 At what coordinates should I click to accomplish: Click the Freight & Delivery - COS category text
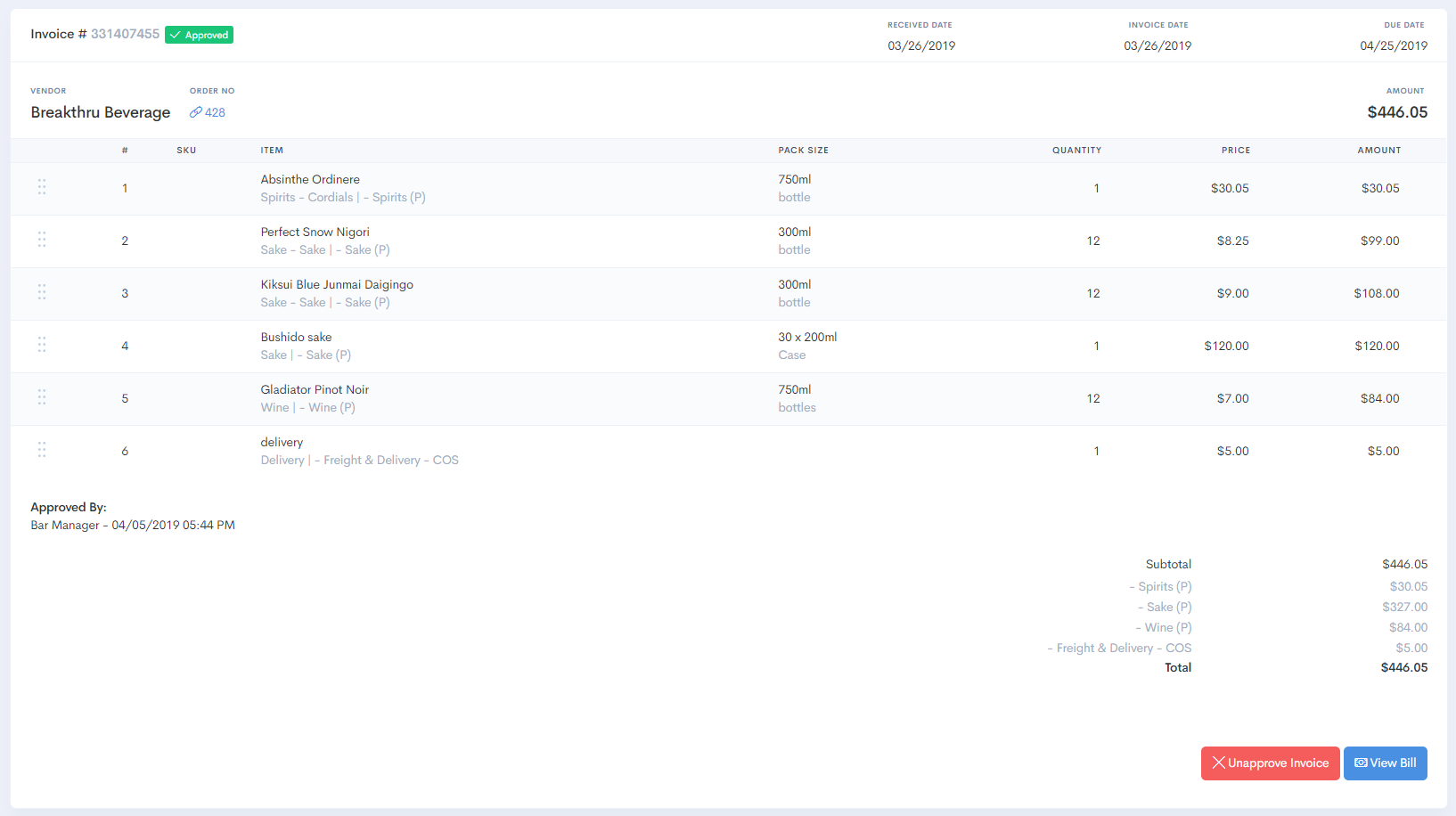pyautogui.click(x=390, y=460)
